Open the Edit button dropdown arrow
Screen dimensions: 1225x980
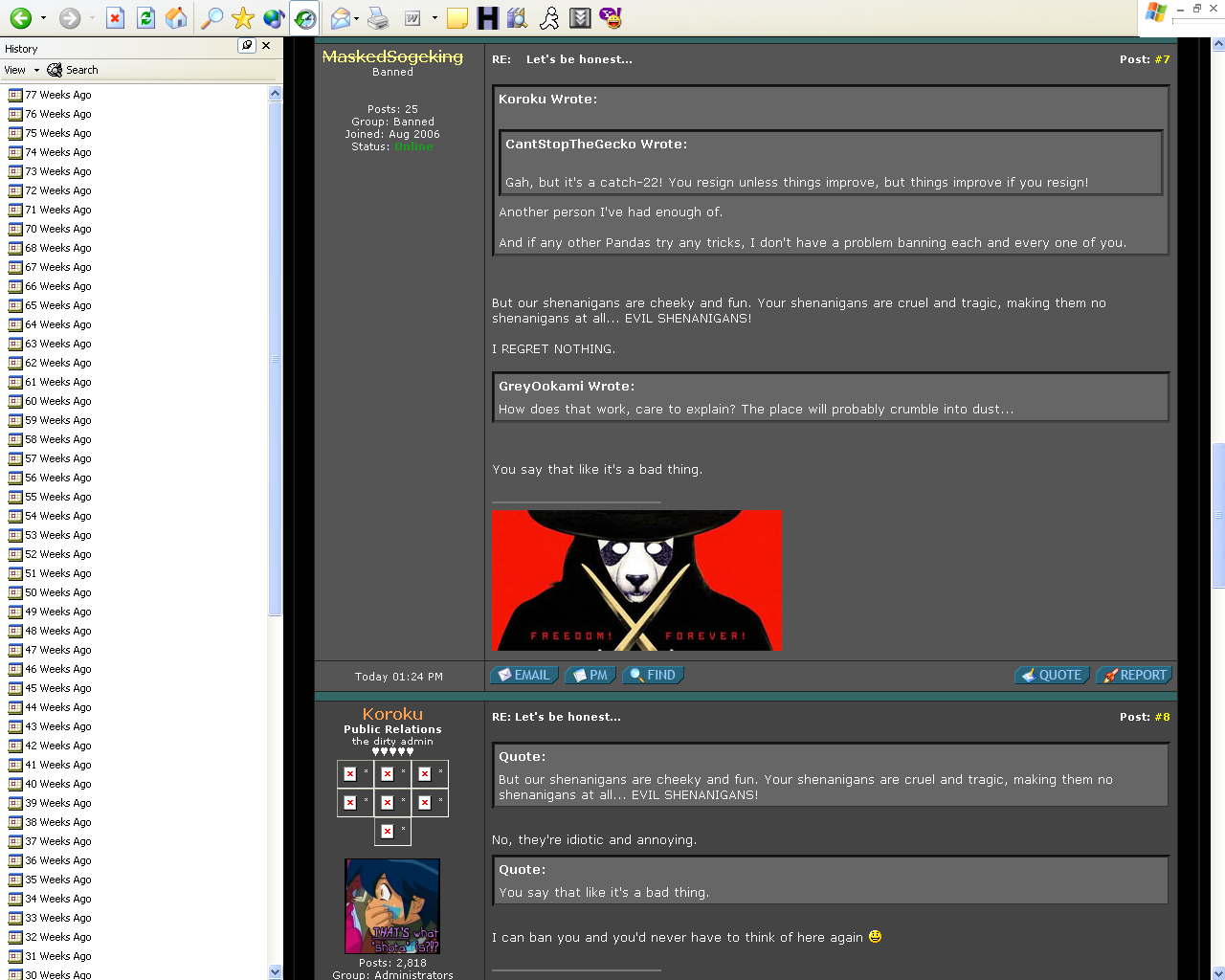tap(434, 18)
